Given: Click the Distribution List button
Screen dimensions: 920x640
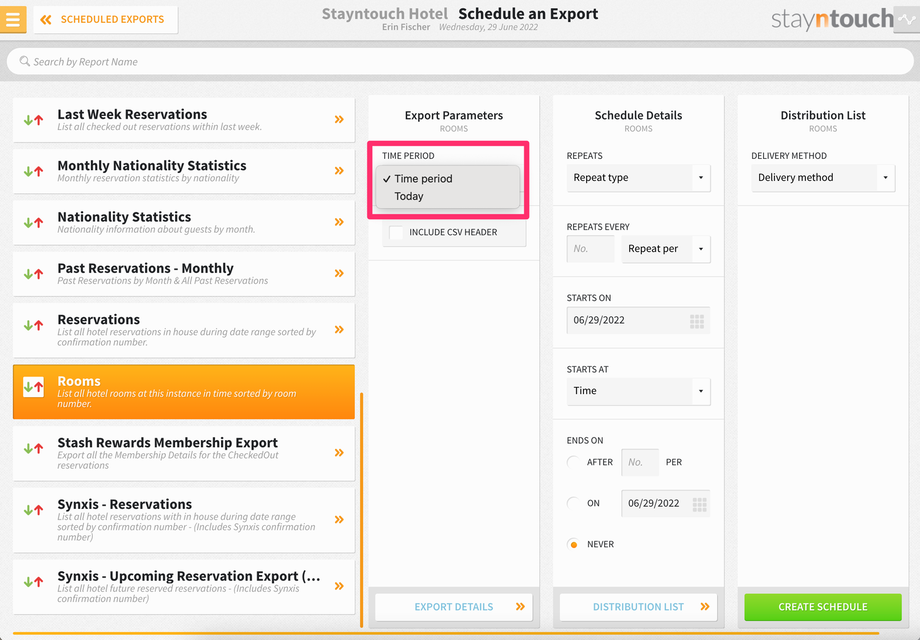Looking at the screenshot, I should pyautogui.click(x=638, y=607).
